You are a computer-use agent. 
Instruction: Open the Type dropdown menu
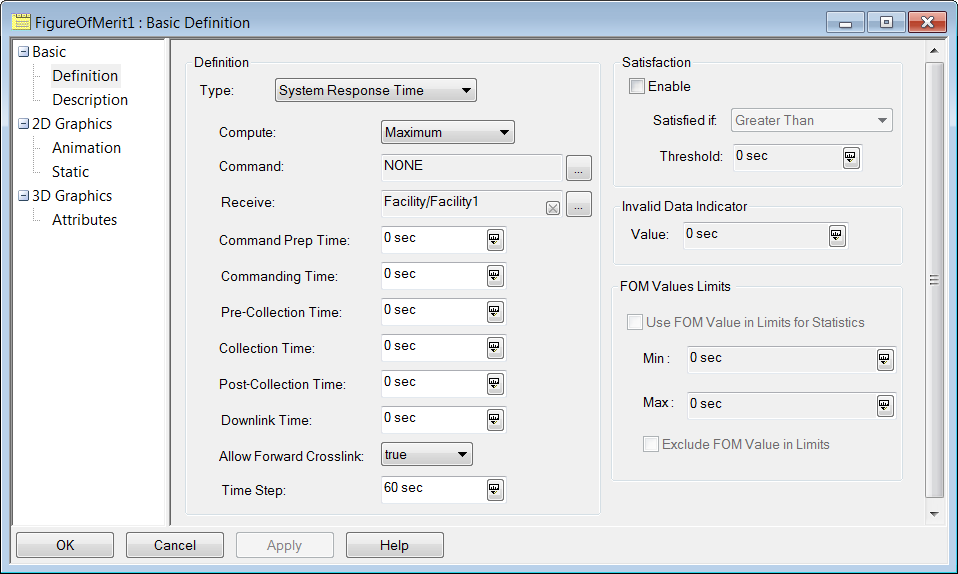point(376,91)
